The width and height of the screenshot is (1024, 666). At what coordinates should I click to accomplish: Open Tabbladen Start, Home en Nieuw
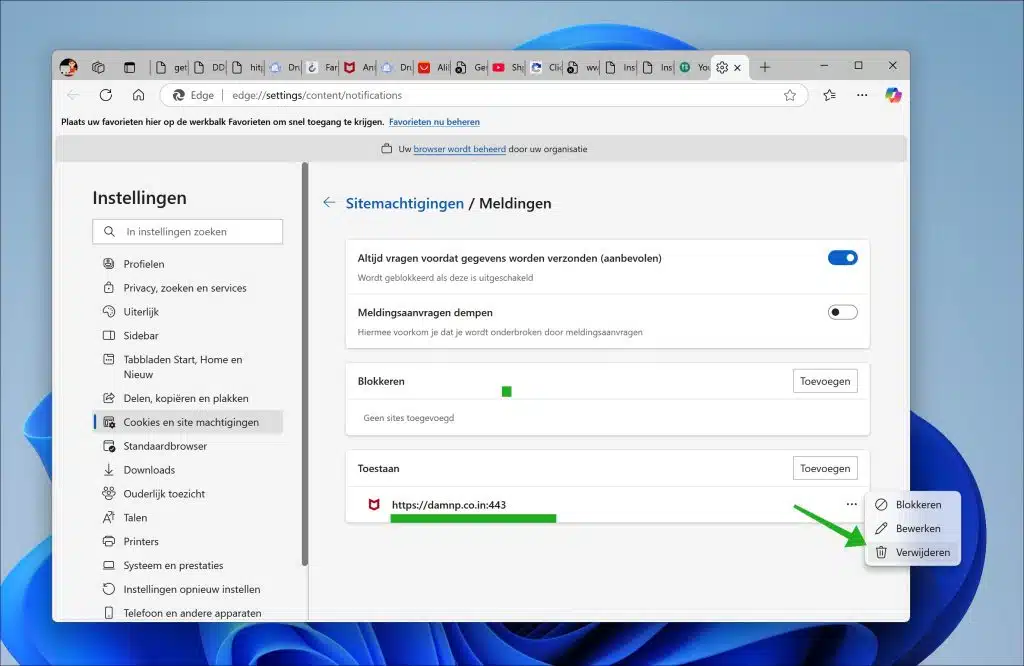(188, 367)
